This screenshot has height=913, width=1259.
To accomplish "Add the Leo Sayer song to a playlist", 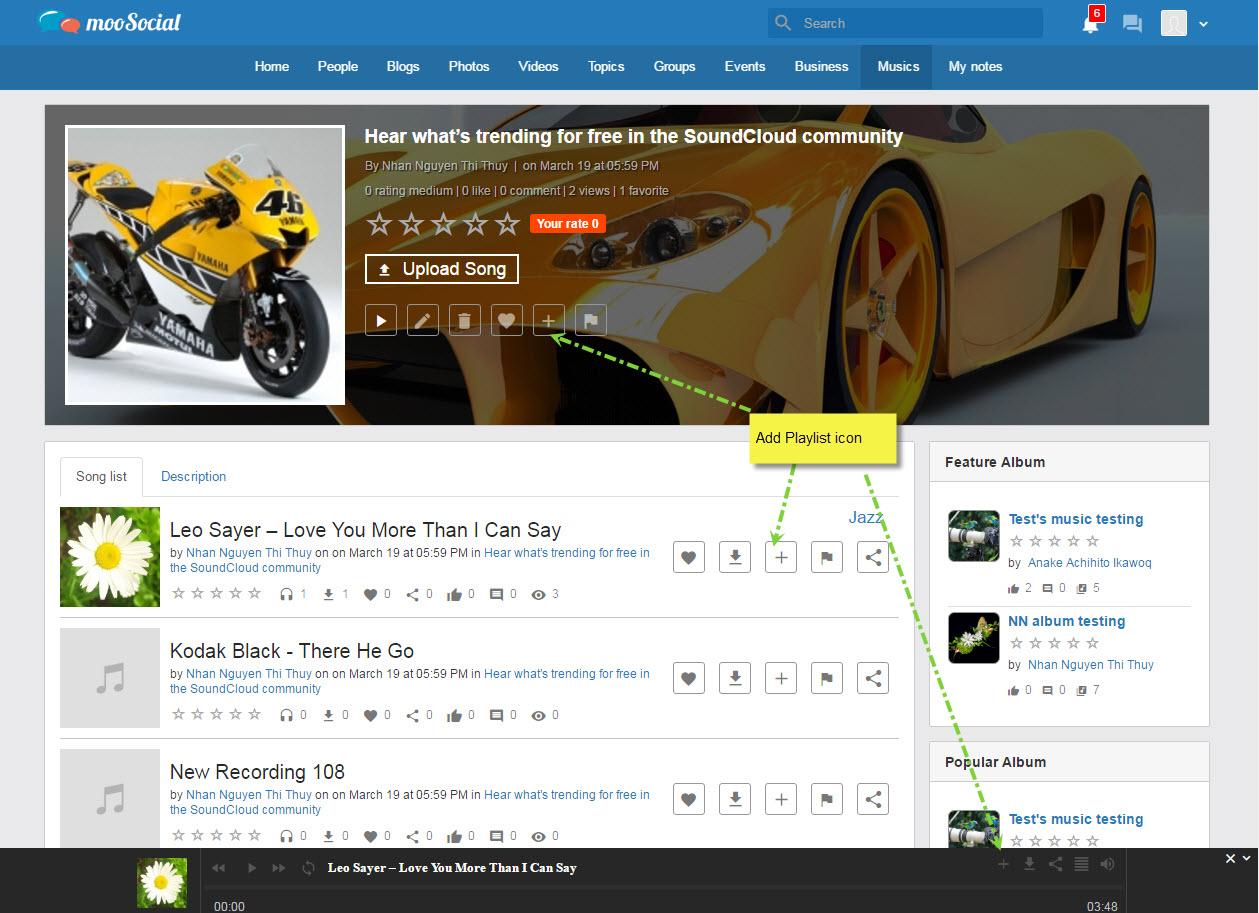I will click(781, 557).
